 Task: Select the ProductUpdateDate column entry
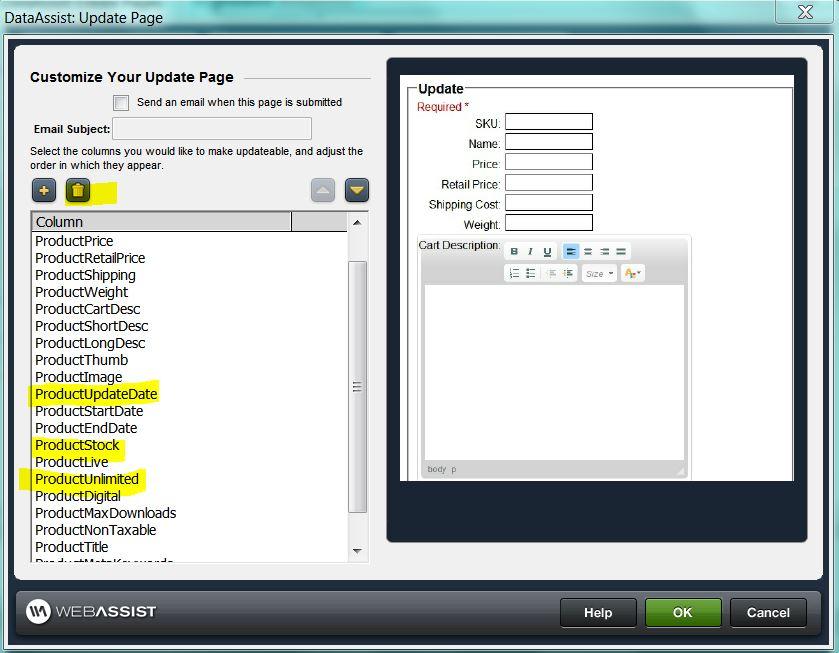[96, 394]
